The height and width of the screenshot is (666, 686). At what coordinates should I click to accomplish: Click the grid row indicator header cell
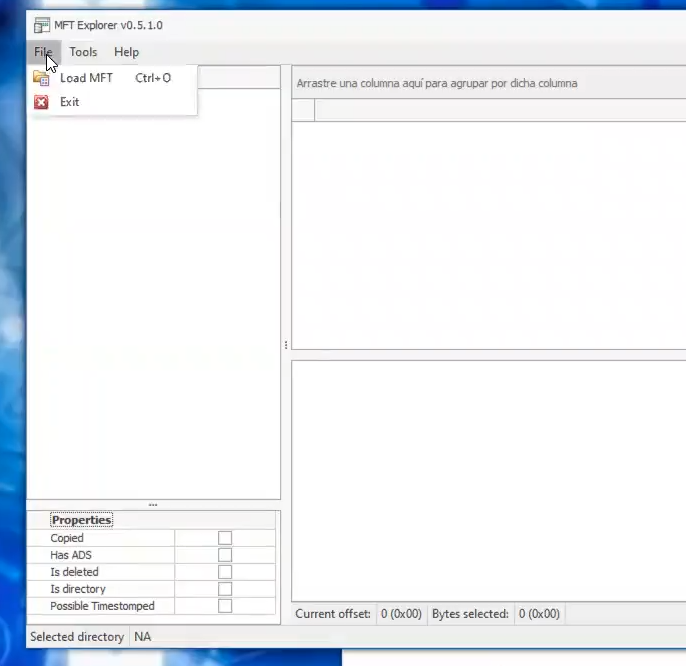pos(303,110)
